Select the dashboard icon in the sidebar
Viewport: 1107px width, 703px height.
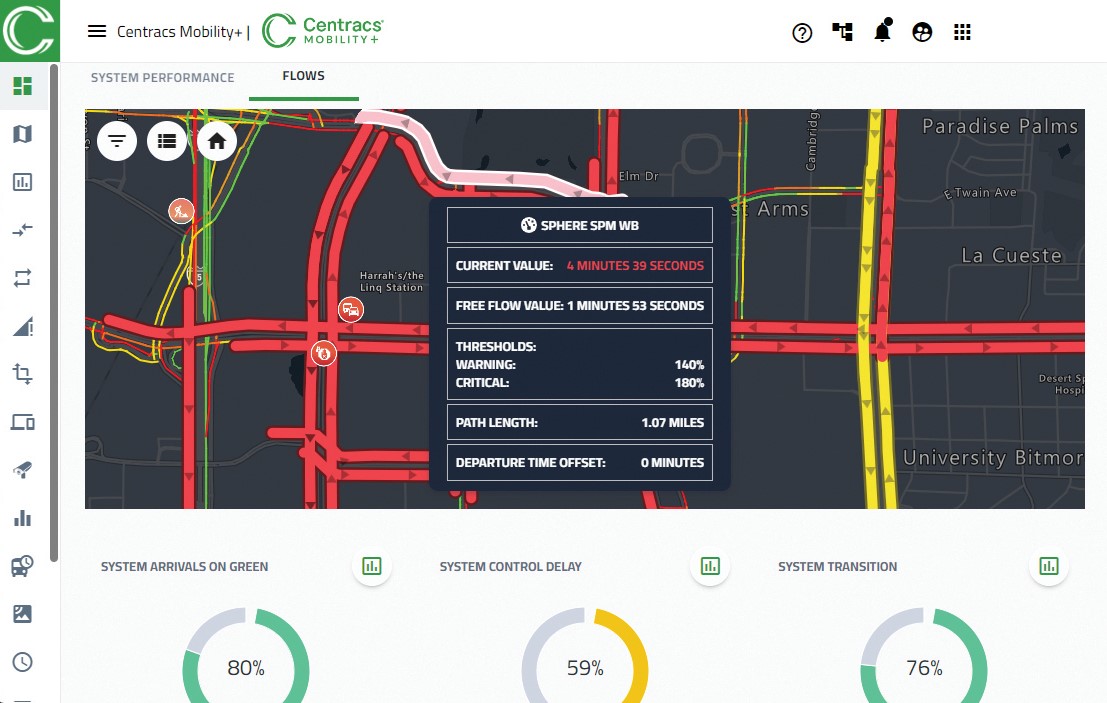pyautogui.click(x=22, y=86)
